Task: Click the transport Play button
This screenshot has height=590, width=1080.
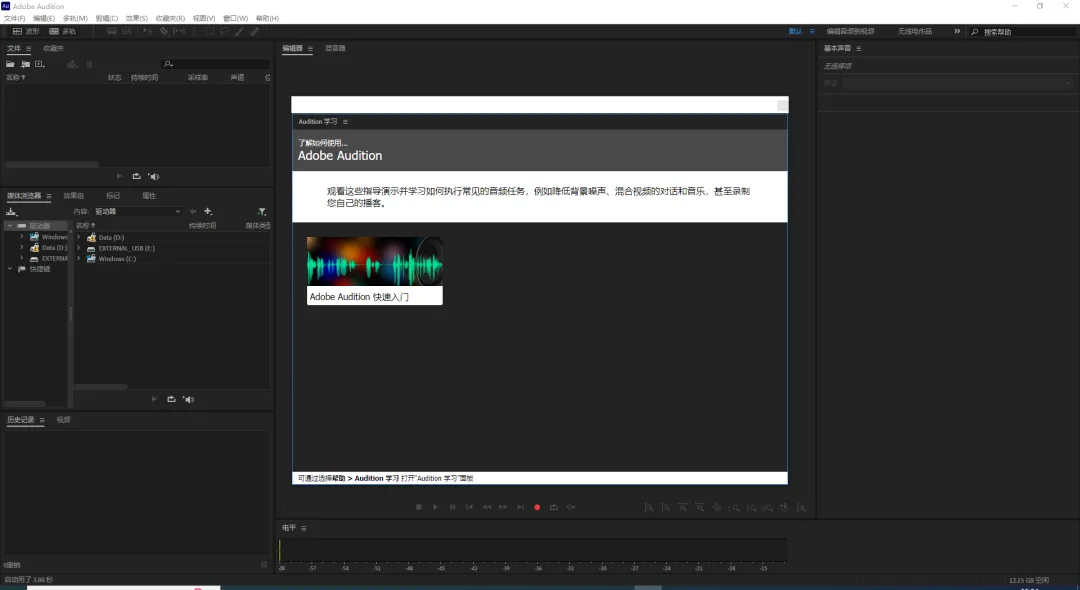Action: coord(435,507)
